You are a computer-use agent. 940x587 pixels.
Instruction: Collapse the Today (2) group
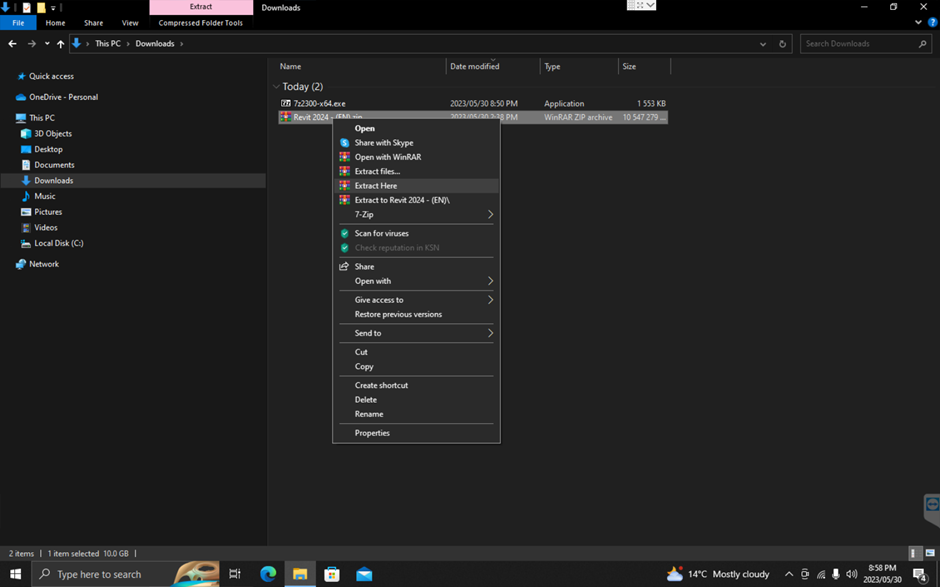coord(276,87)
